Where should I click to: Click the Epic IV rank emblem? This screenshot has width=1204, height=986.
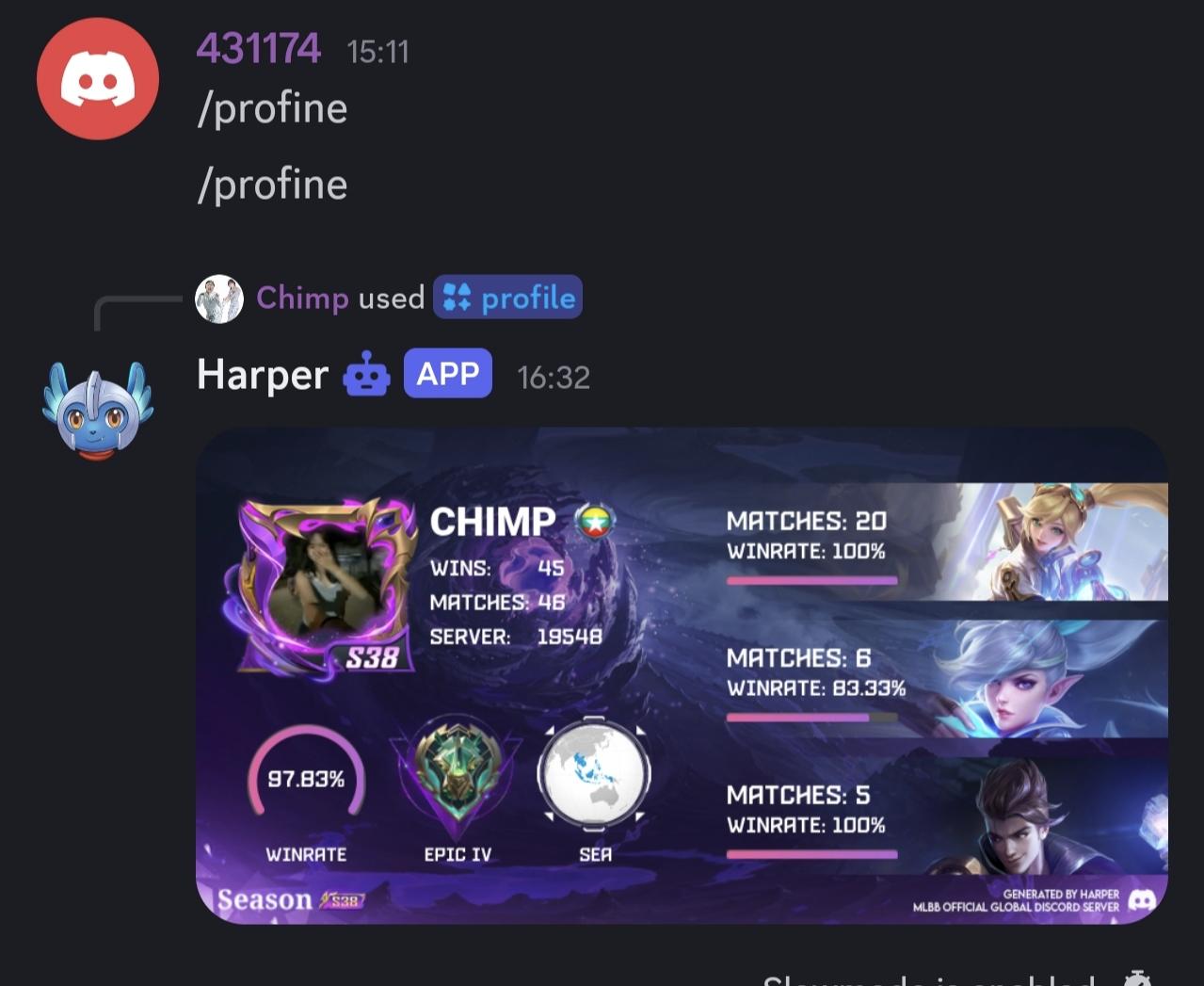(458, 778)
